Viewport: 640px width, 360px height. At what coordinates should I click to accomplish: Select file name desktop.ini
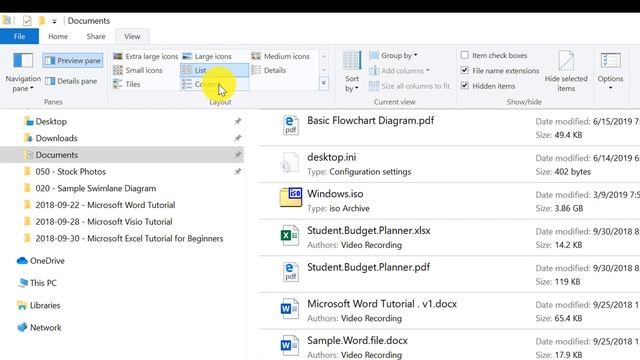click(x=331, y=158)
